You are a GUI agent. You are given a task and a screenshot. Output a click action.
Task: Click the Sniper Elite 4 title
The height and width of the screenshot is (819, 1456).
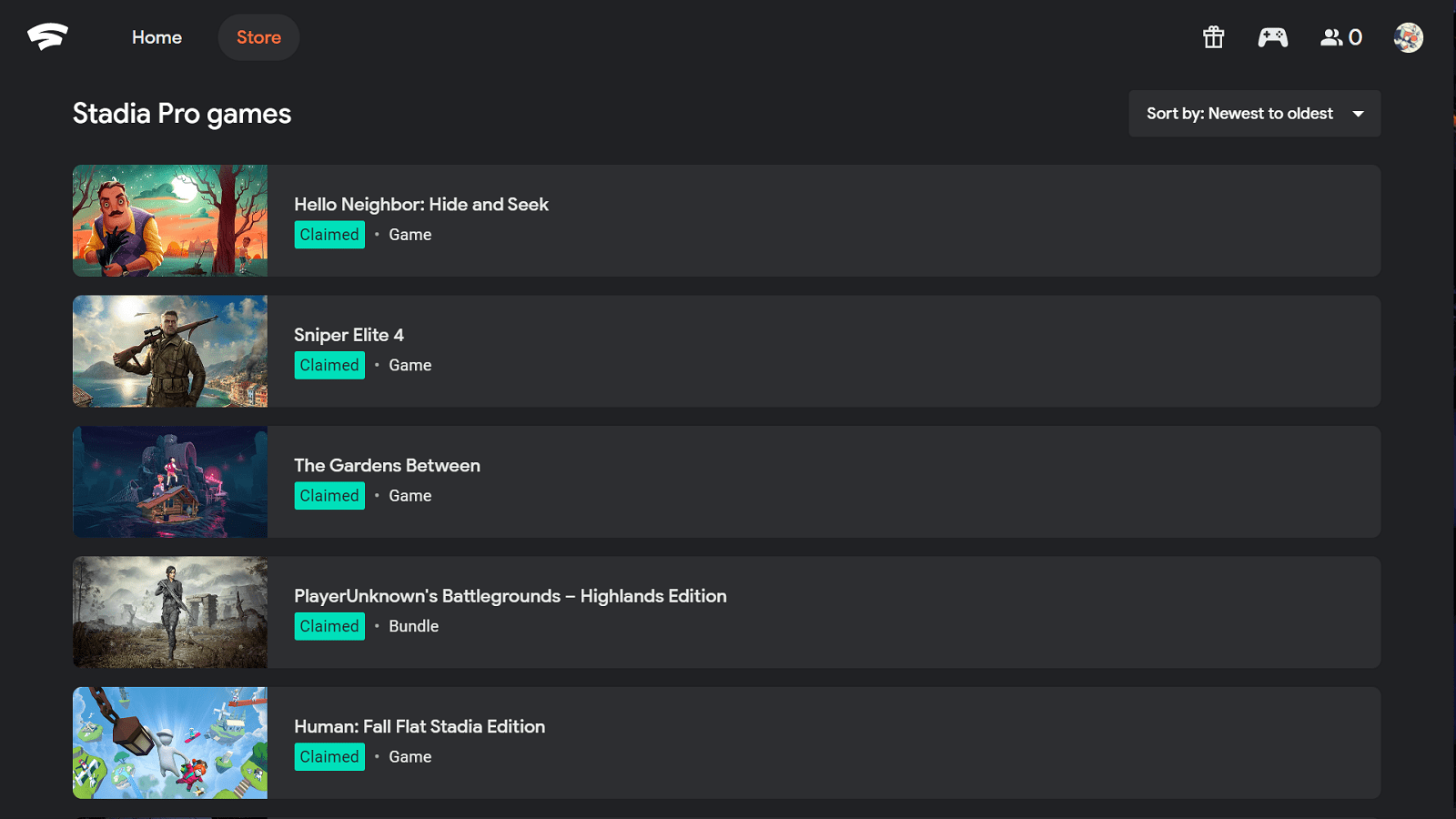coord(349,335)
